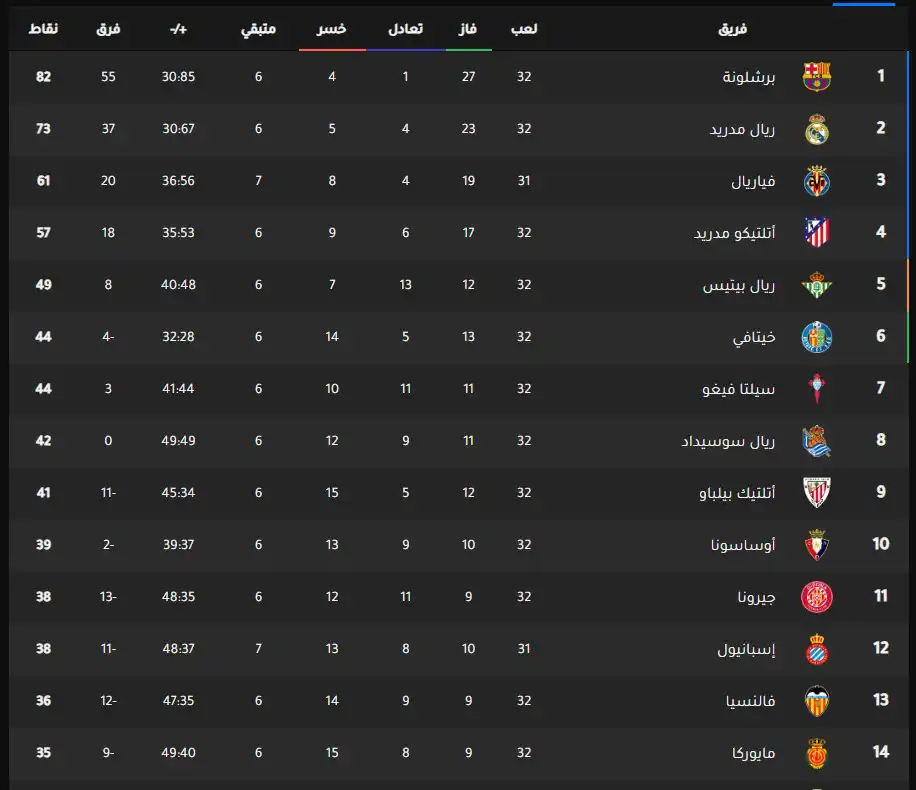Click Barcelona's 82 points cell
Viewport: 916px width, 790px height.
point(43,77)
